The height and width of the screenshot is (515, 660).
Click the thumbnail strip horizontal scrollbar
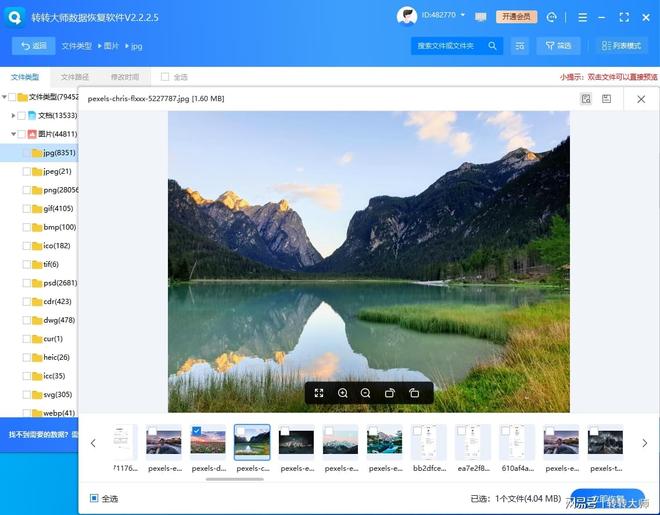click(235, 479)
